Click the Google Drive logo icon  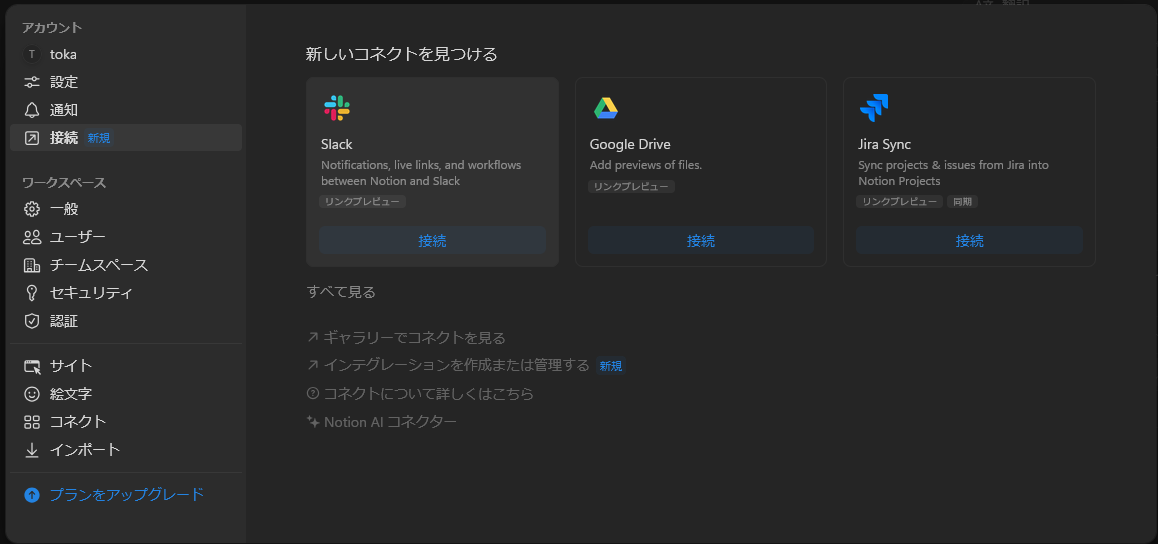click(x=606, y=109)
